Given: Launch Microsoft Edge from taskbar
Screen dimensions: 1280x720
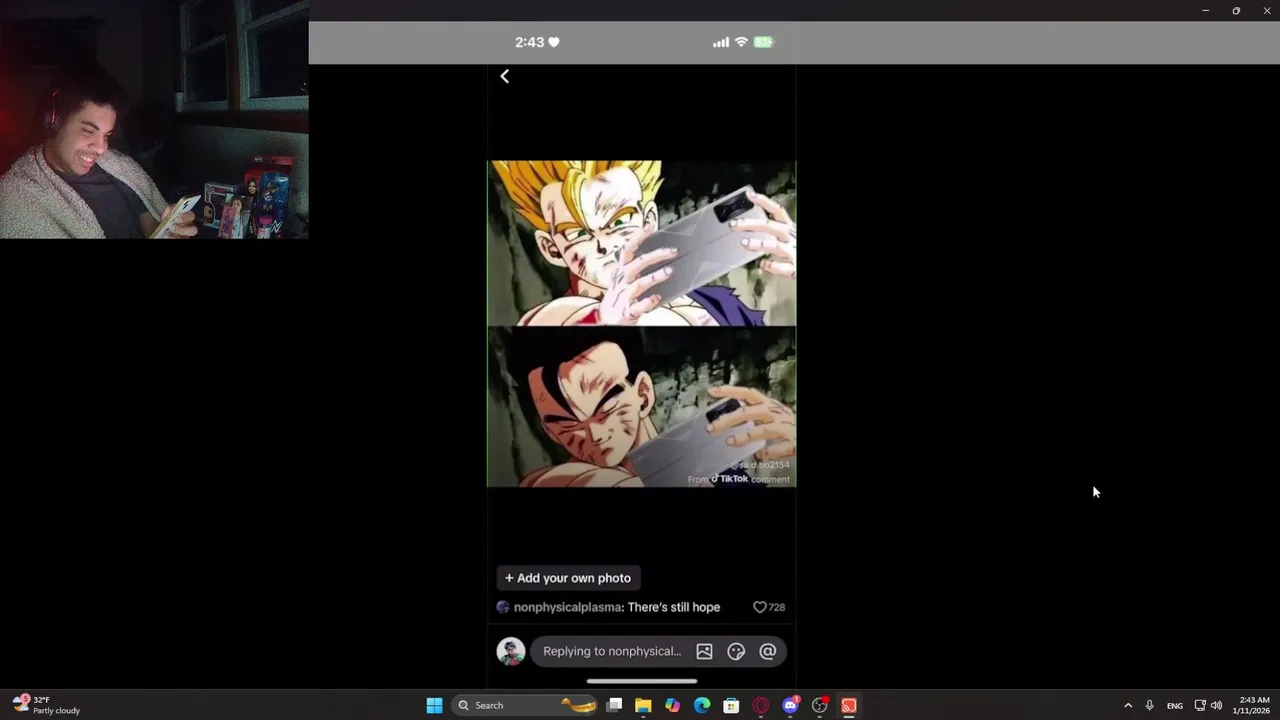Looking at the screenshot, I should (x=702, y=705).
